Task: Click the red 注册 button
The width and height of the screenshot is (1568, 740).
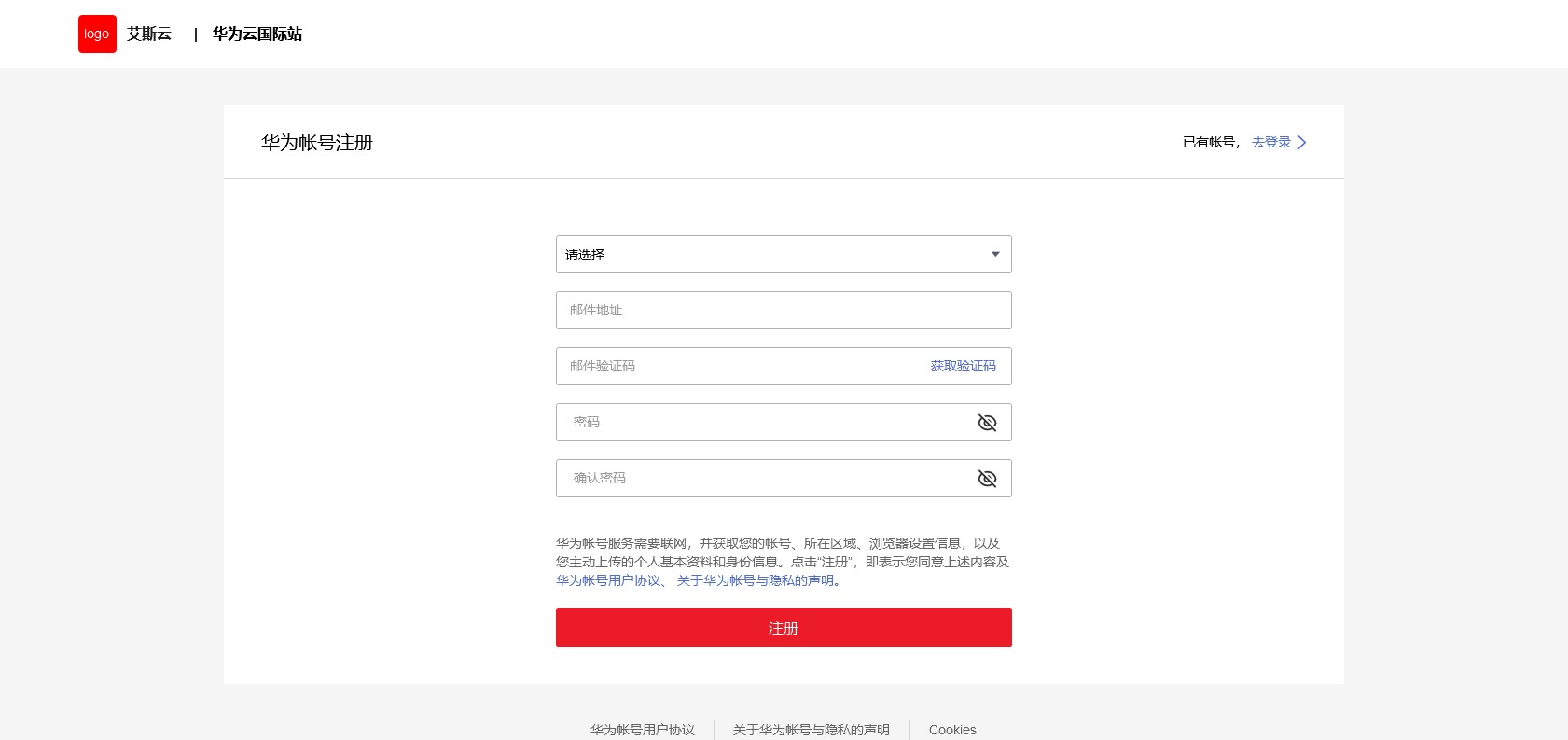Action: [784, 627]
